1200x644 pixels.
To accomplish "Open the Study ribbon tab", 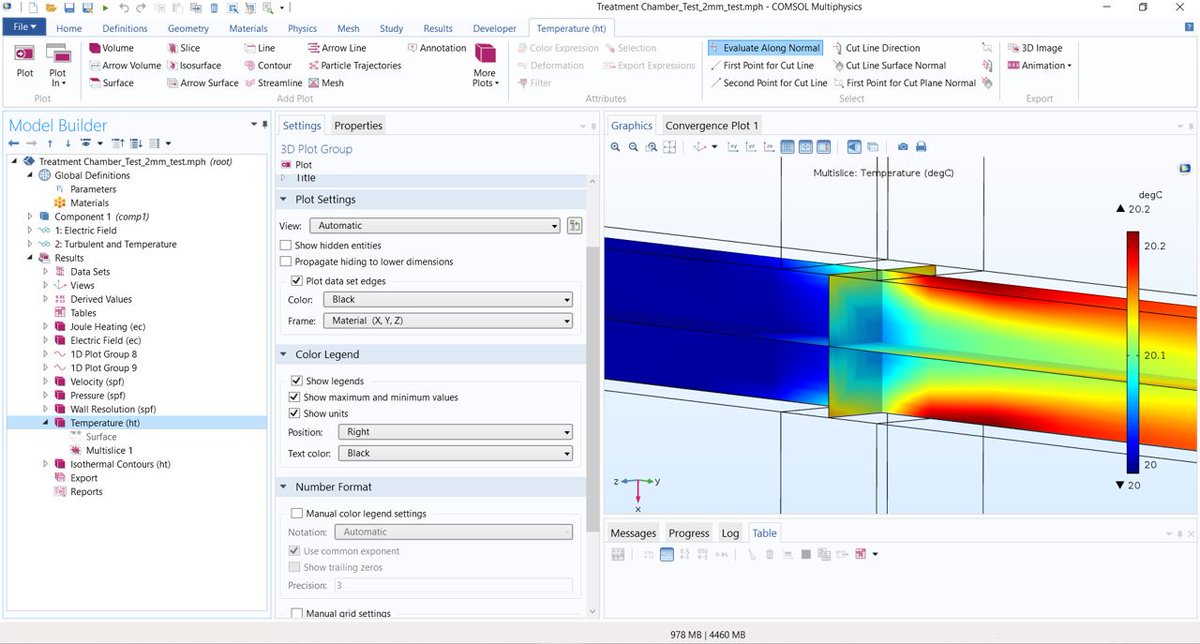I will tap(391, 29).
